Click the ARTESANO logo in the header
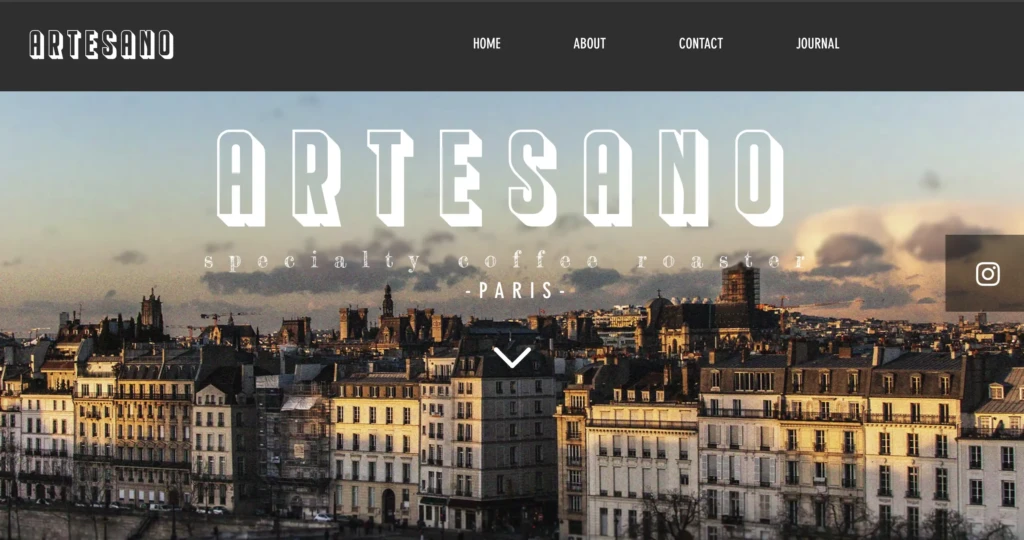 (x=101, y=44)
